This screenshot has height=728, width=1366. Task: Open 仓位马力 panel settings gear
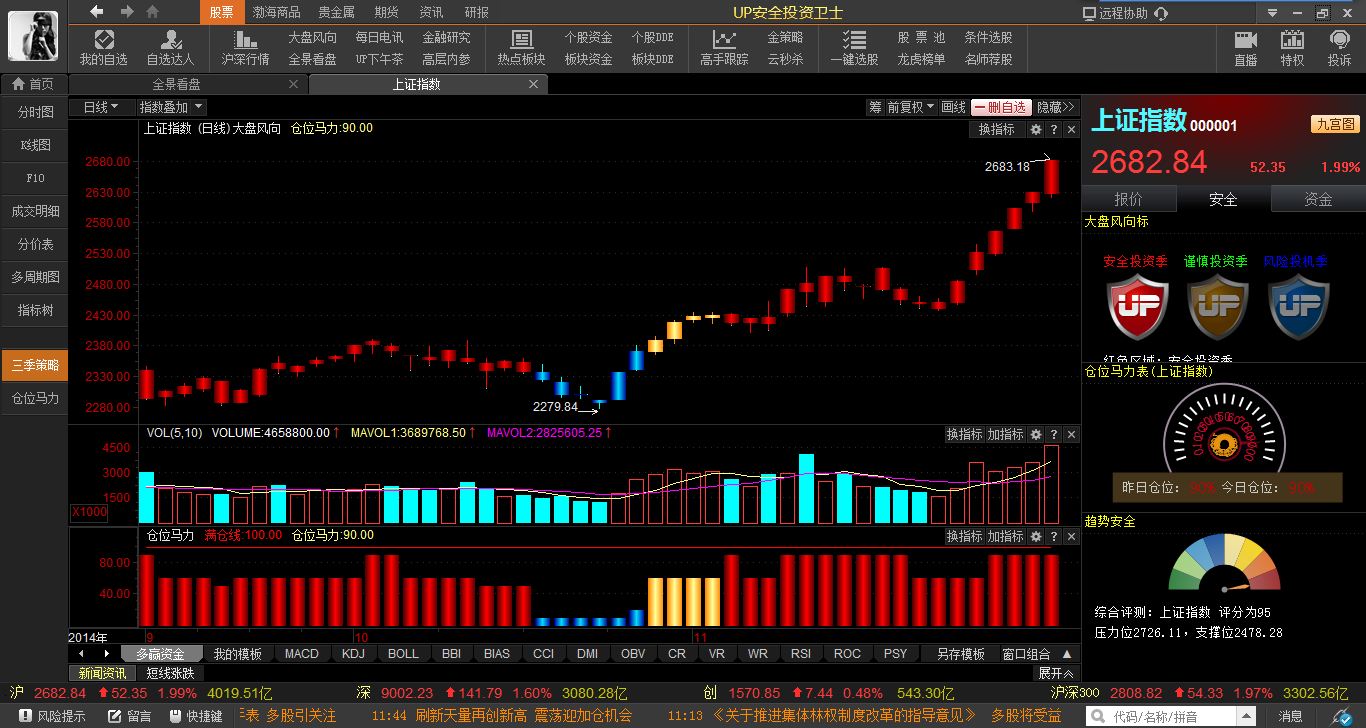(x=1036, y=537)
